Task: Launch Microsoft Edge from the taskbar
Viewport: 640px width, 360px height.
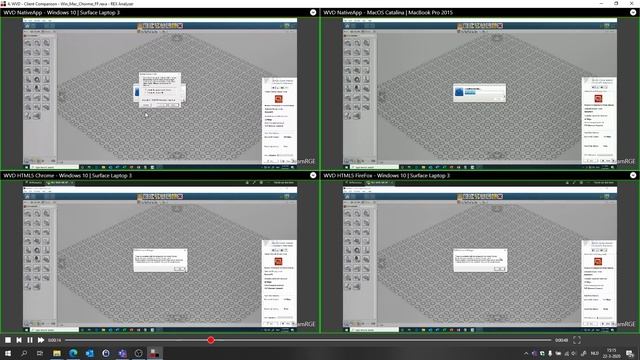Action: [x=73, y=353]
